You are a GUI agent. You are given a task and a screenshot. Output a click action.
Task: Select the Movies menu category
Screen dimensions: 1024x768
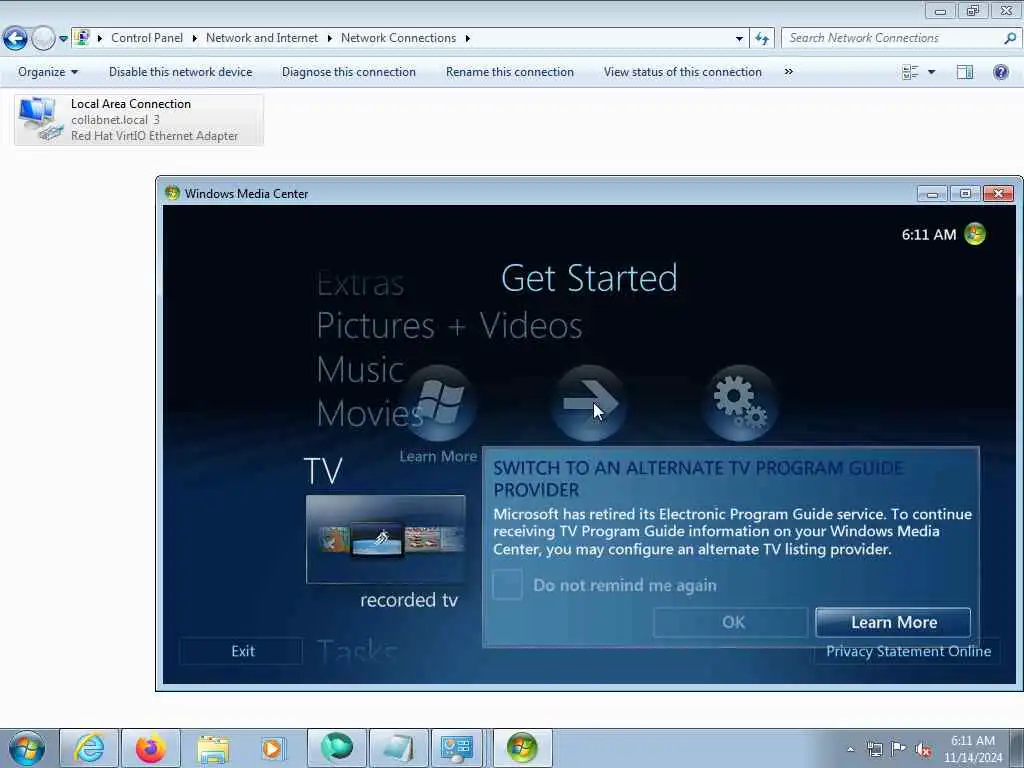370,413
